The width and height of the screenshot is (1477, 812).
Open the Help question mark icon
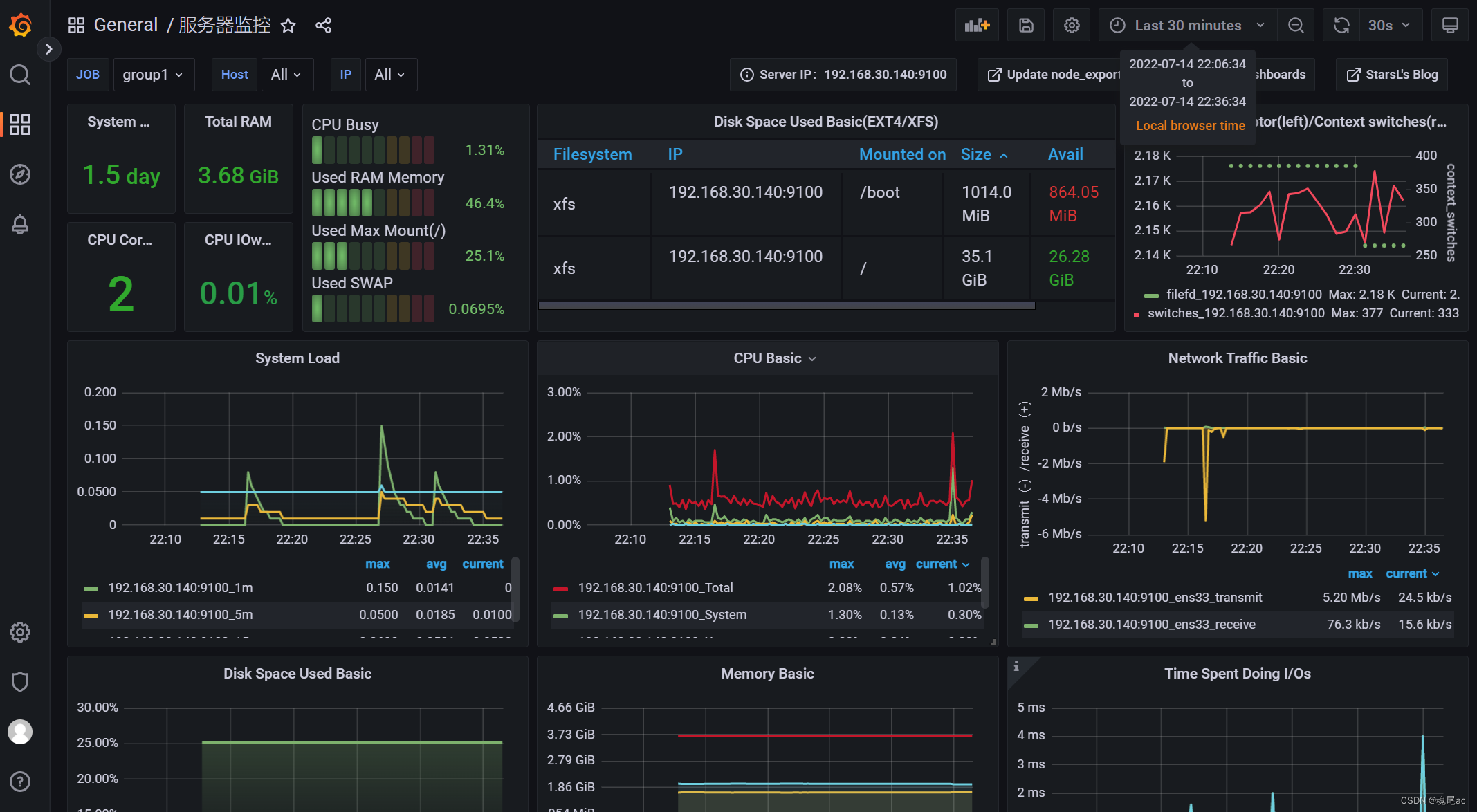20,782
